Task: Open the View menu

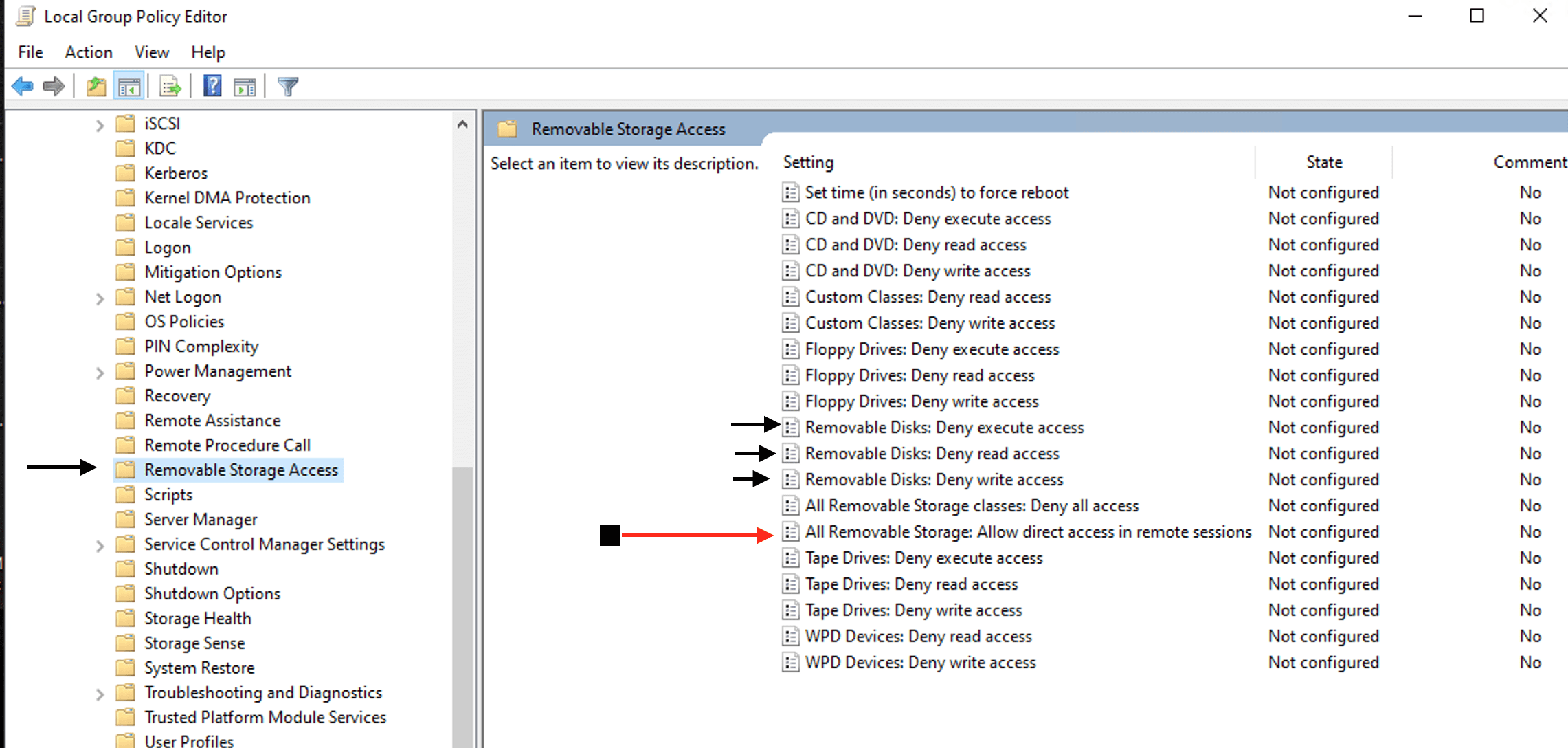Action: coord(151,52)
